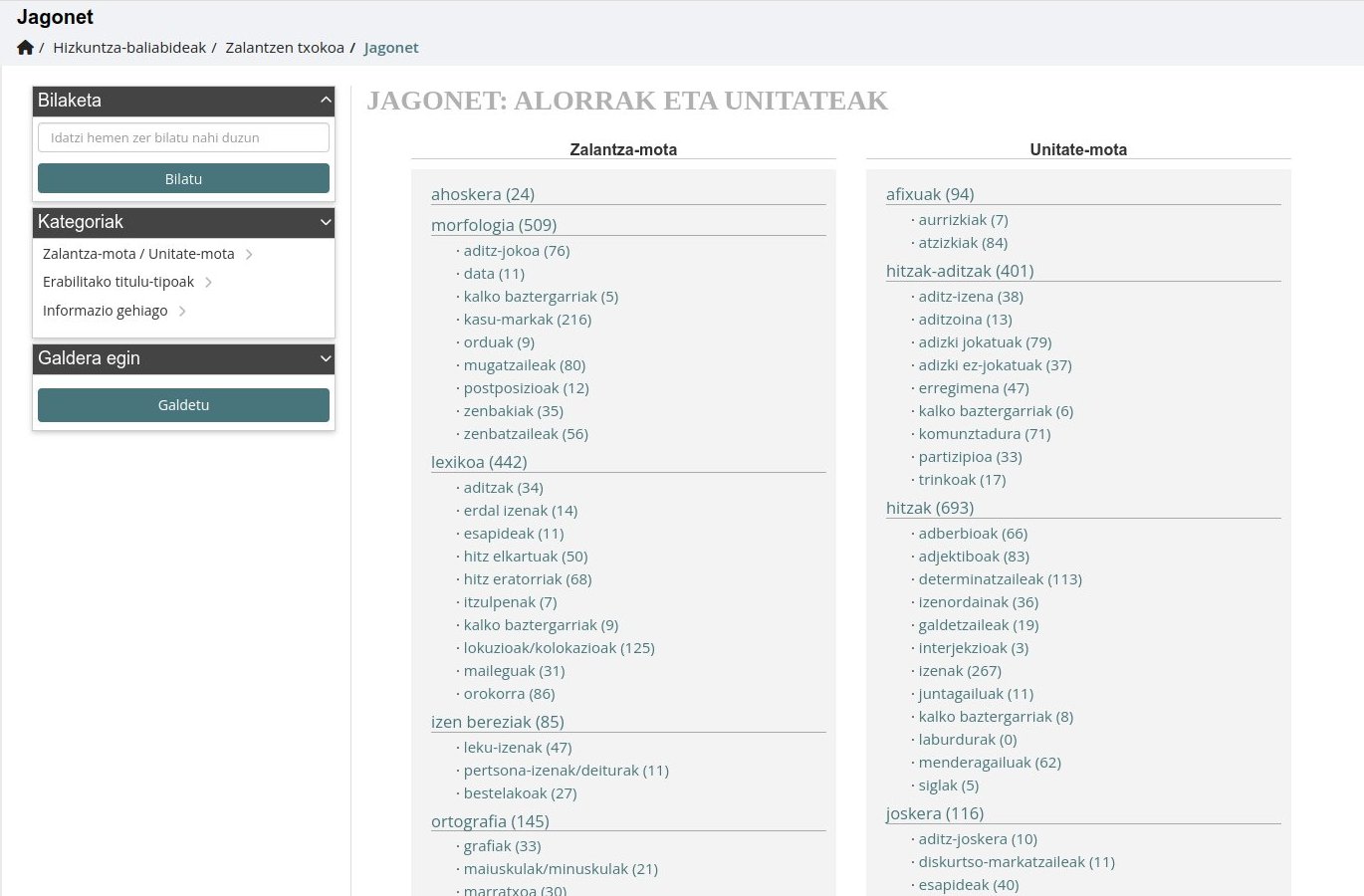Click the Bilatu search button

point(183,179)
